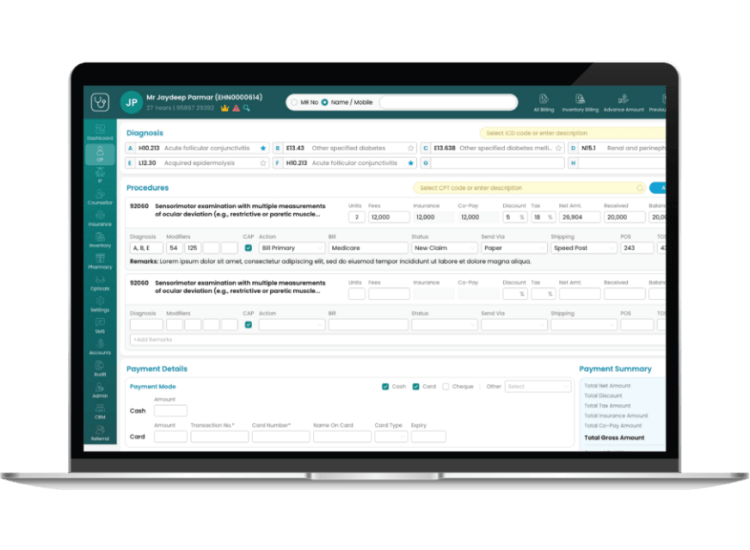Star the E13.43 Other specified diabetes diagnosis

[410, 147]
